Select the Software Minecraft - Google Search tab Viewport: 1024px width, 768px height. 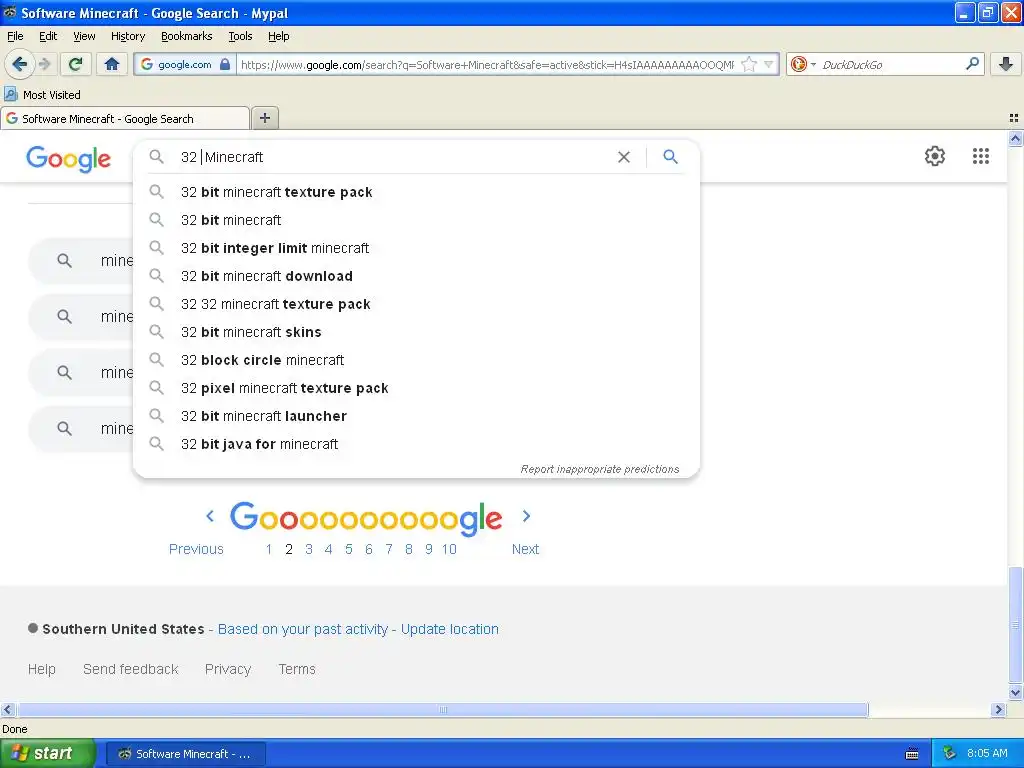pyautogui.click(x=125, y=118)
